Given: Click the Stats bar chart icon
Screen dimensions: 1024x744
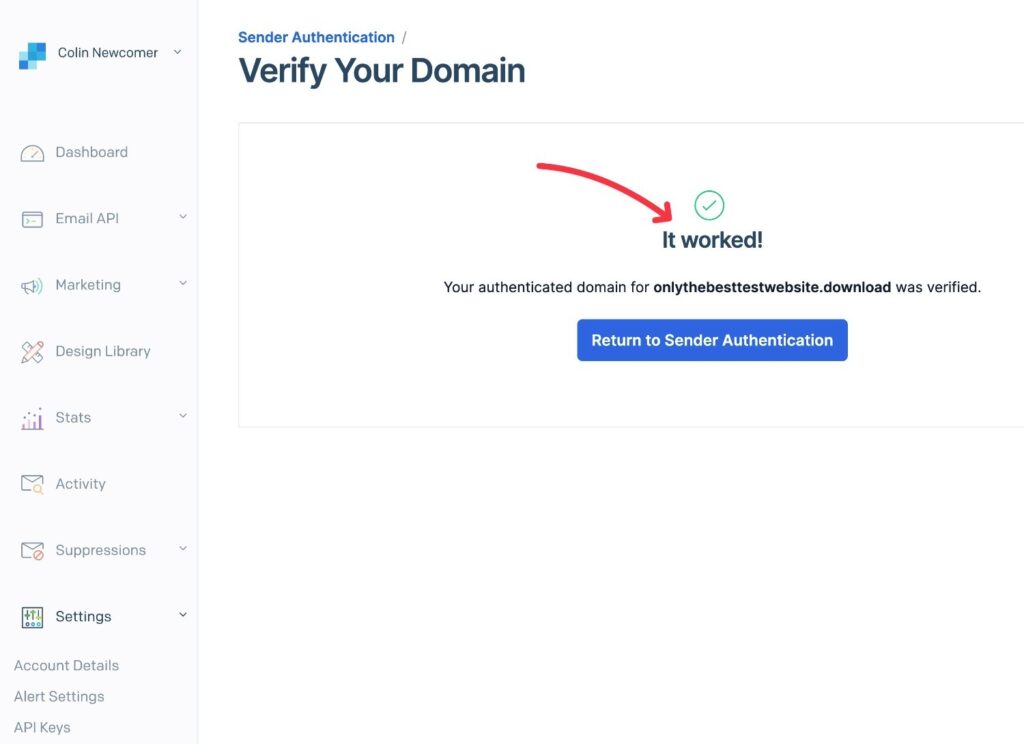Looking at the screenshot, I should pyautogui.click(x=31, y=417).
